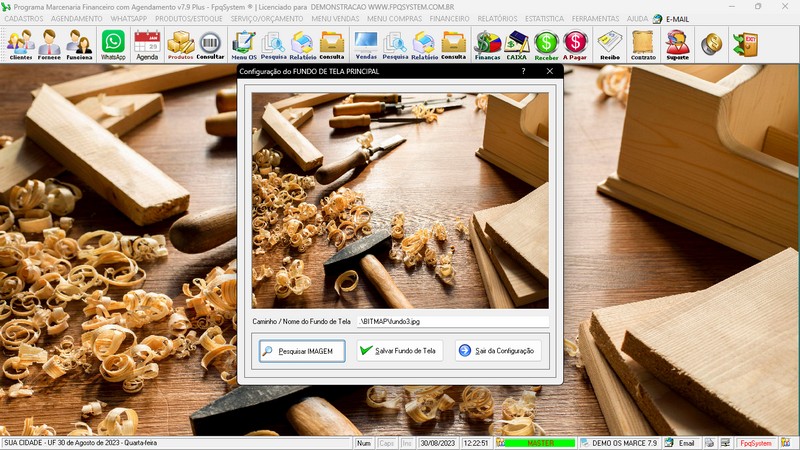800x450 pixels.
Task: Open the CADASTROS menu
Action: [x=23, y=18]
